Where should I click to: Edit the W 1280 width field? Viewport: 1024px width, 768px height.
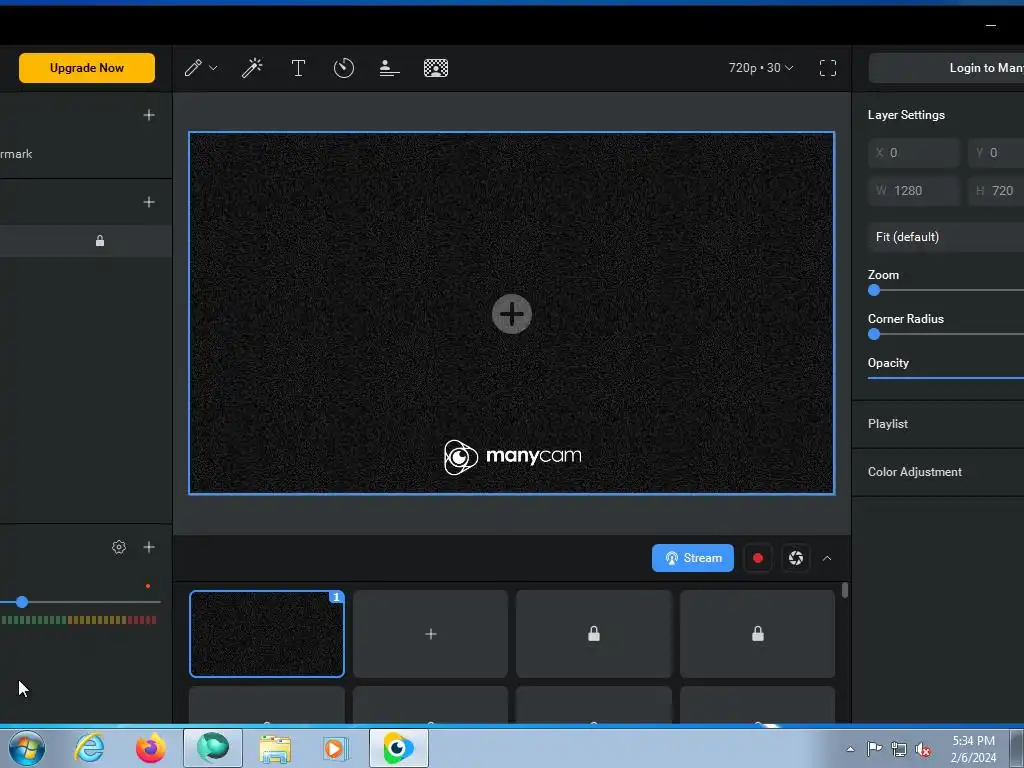click(x=914, y=191)
